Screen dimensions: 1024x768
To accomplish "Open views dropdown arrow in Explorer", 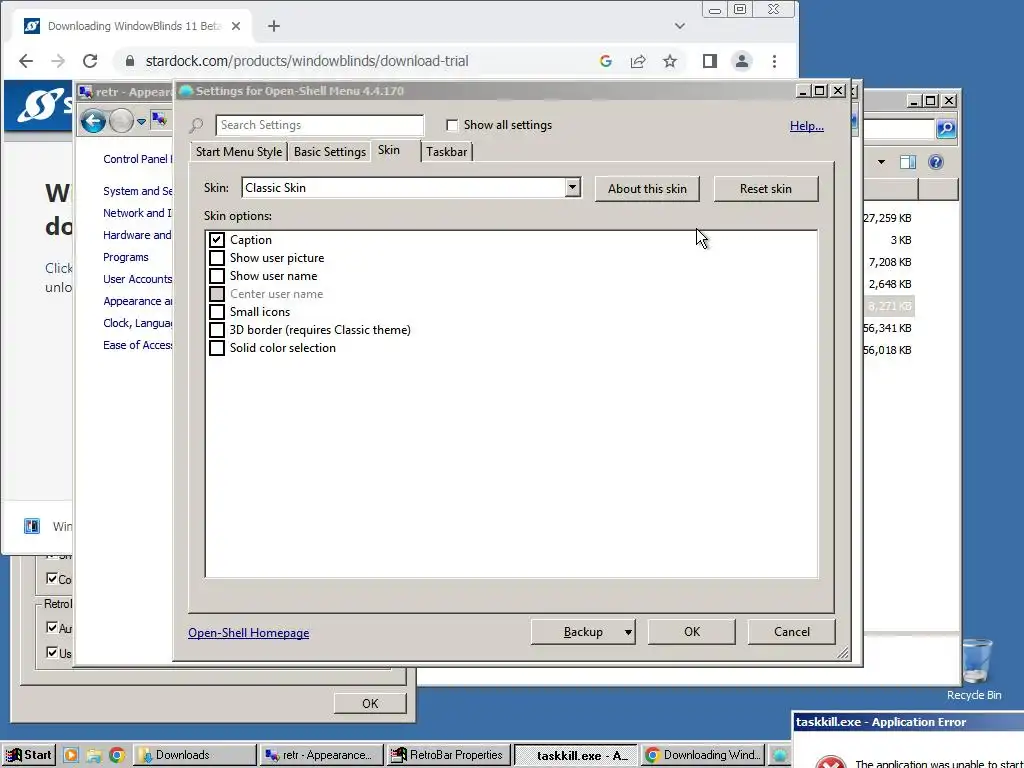I will click(x=881, y=162).
